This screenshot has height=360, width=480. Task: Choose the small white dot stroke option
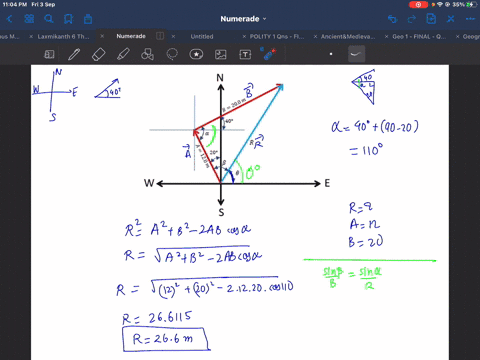click(331, 54)
